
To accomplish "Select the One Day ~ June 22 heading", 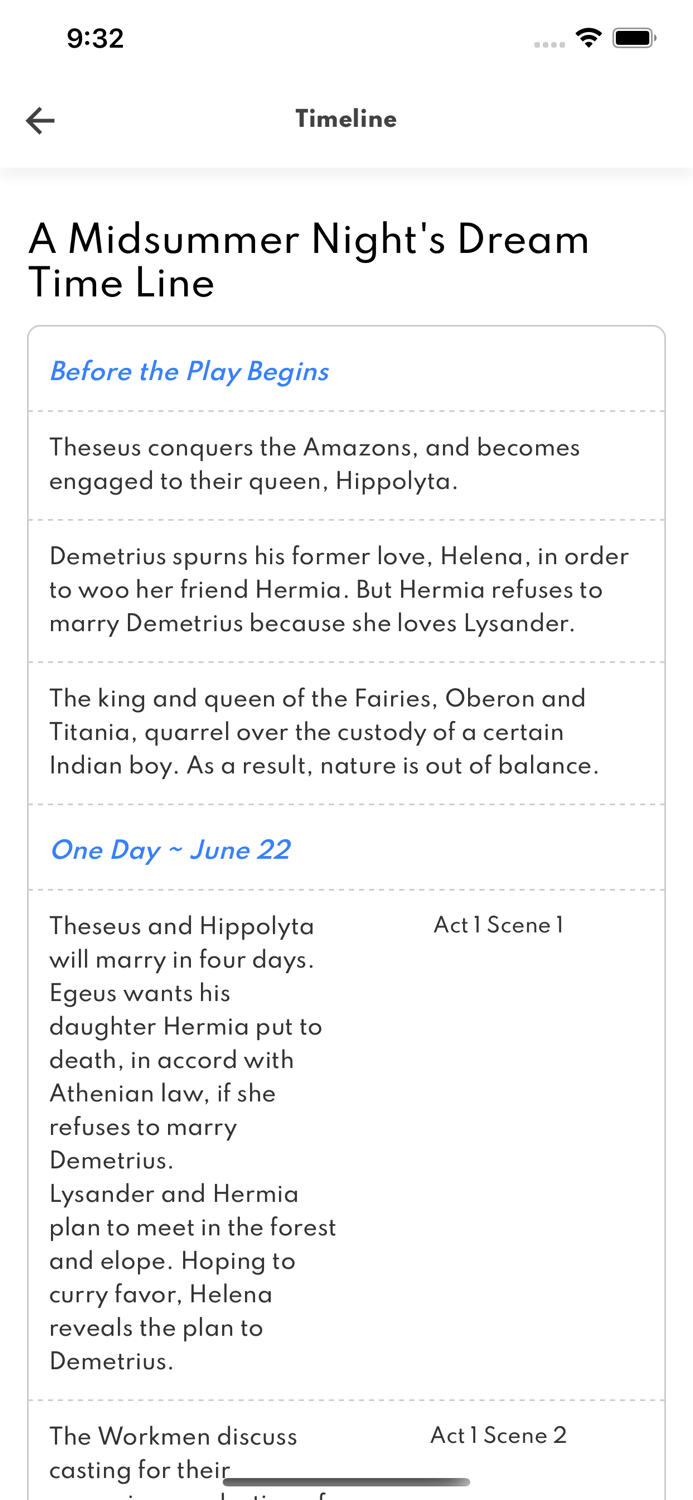I will point(170,850).
